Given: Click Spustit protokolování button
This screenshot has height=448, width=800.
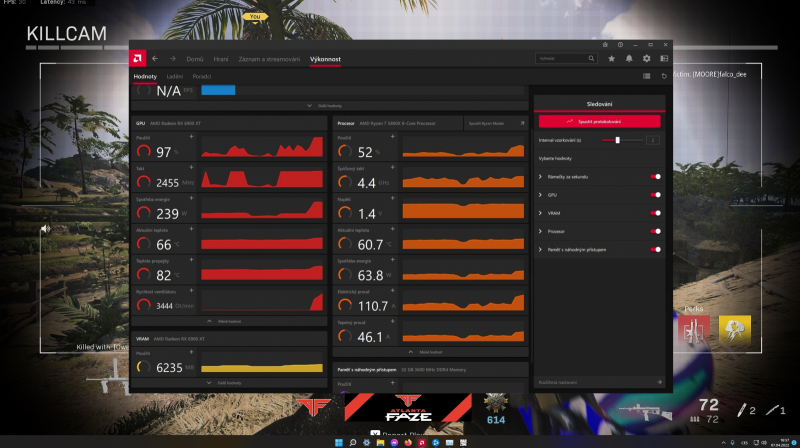Looking at the screenshot, I should [599, 121].
